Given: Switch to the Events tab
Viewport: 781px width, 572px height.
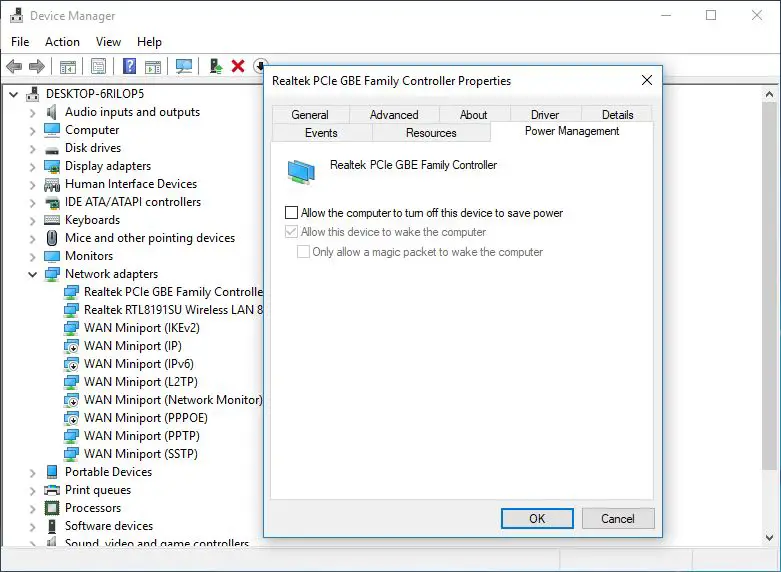Looking at the screenshot, I should pos(321,133).
